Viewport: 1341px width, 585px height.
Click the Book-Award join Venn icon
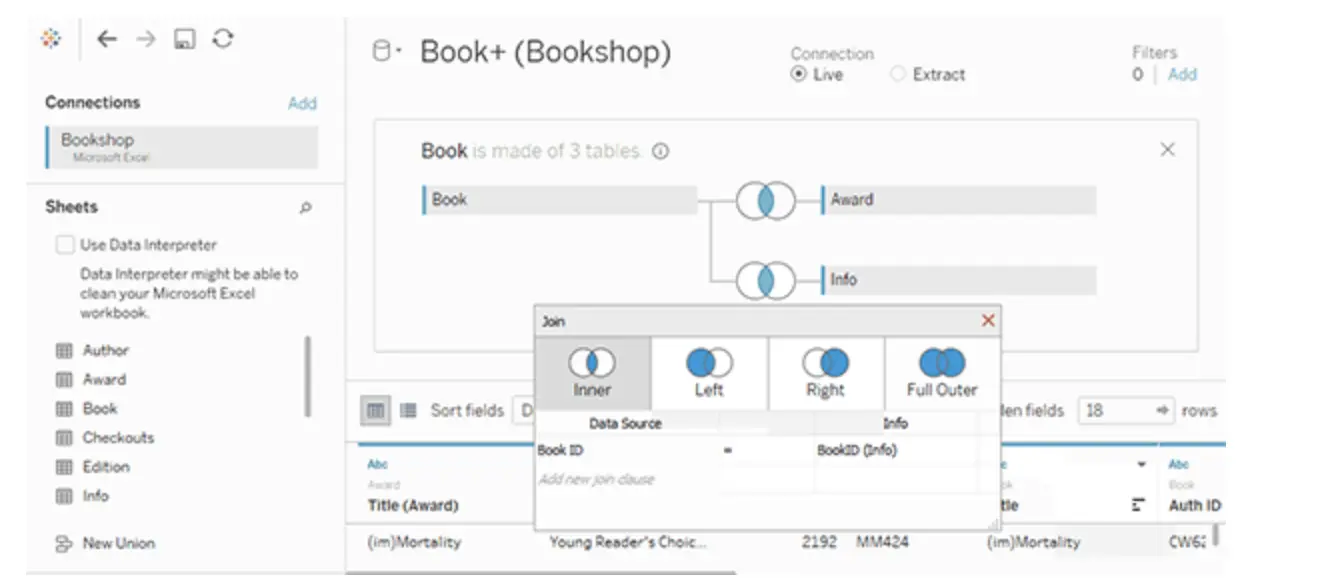(x=766, y=201)
